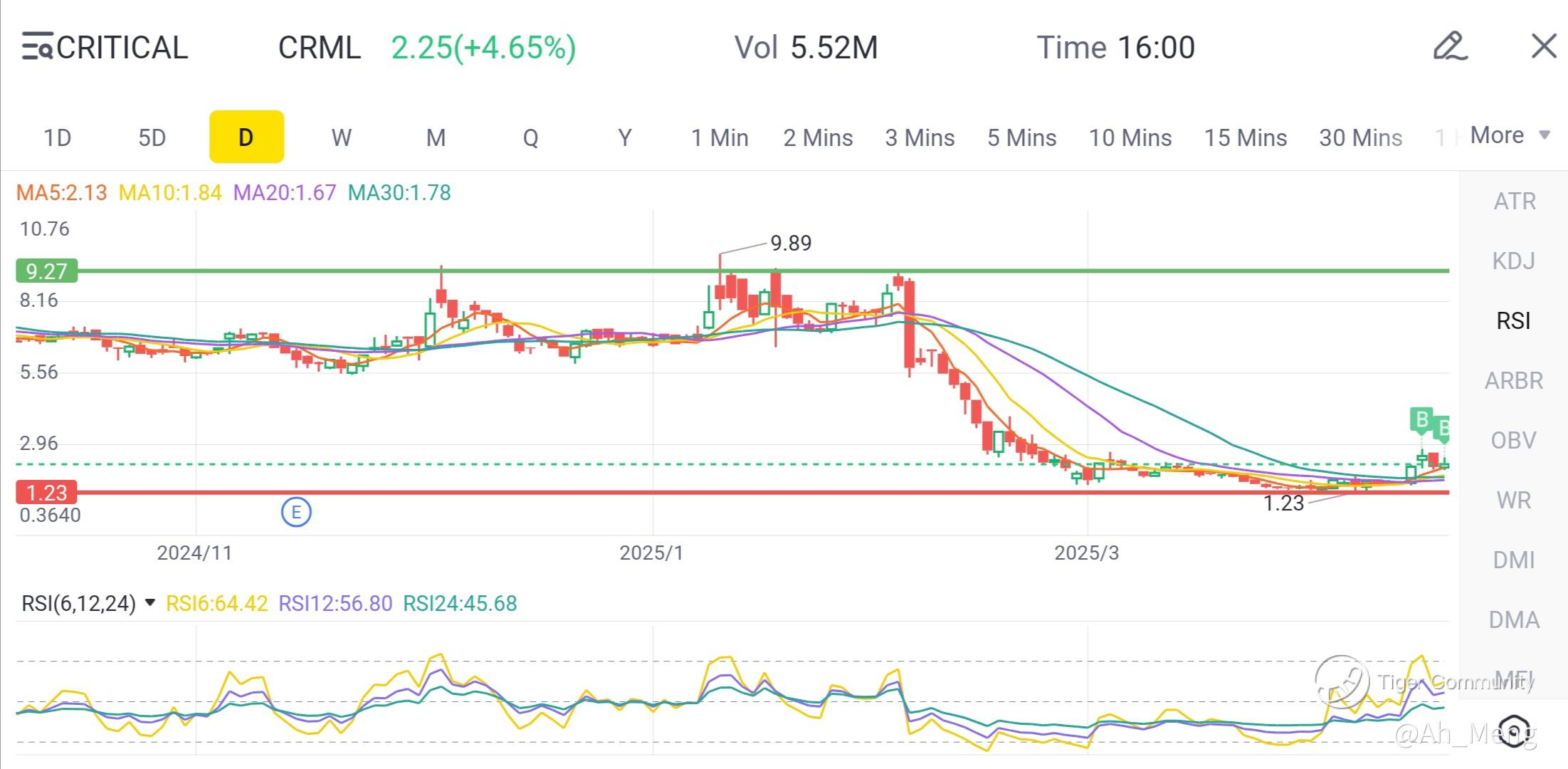Select the 15 Mins interval

(x=1245, y=137)
